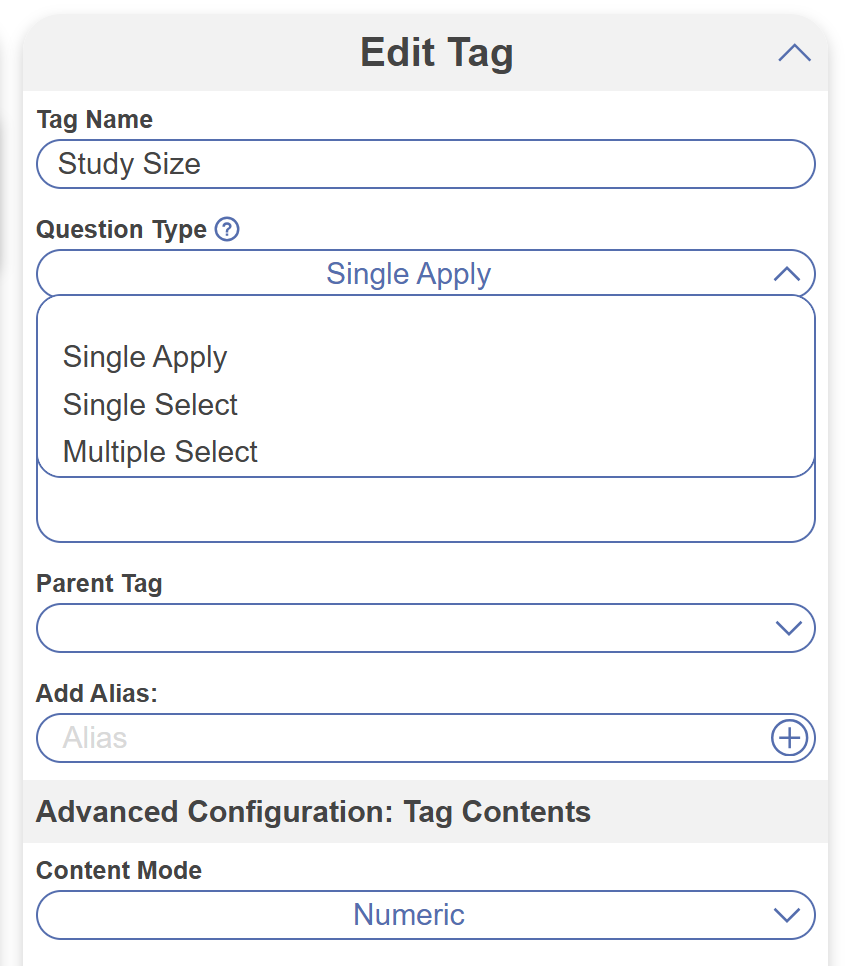Click the plus icon to add alias

point(789,738)
